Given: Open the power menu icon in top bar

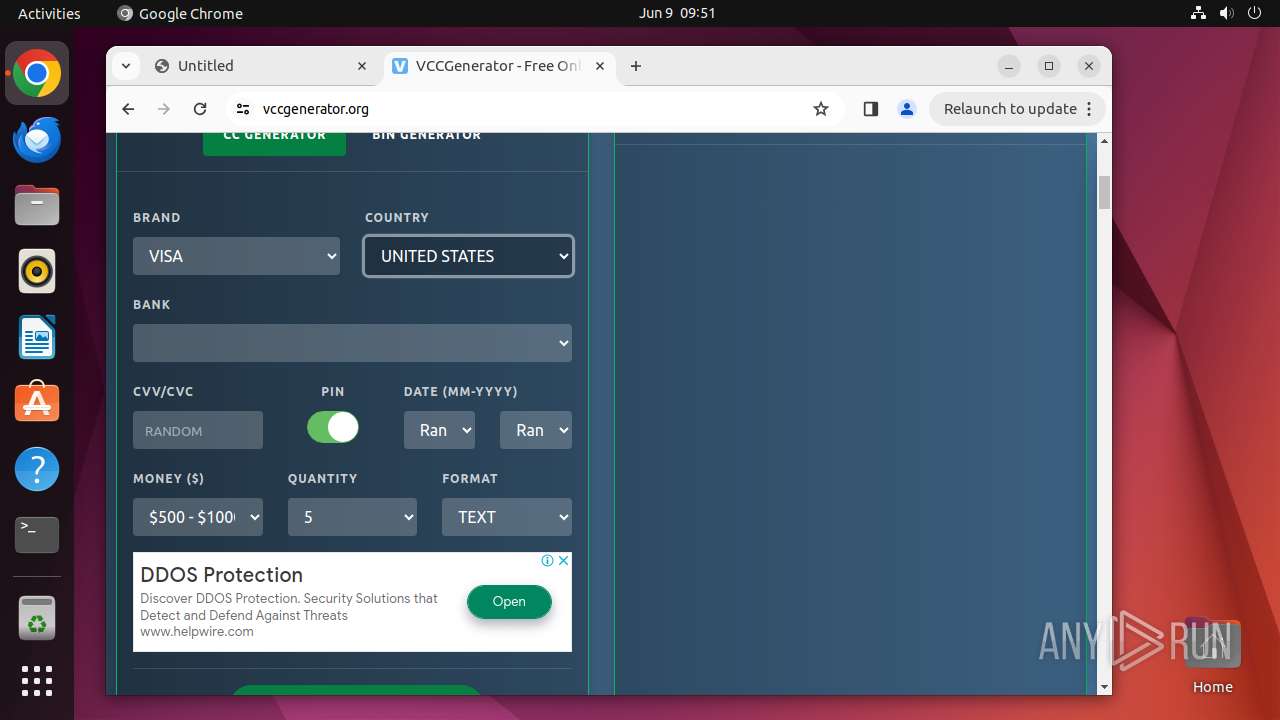Looking at the screenshot, I should (1255, 13).
